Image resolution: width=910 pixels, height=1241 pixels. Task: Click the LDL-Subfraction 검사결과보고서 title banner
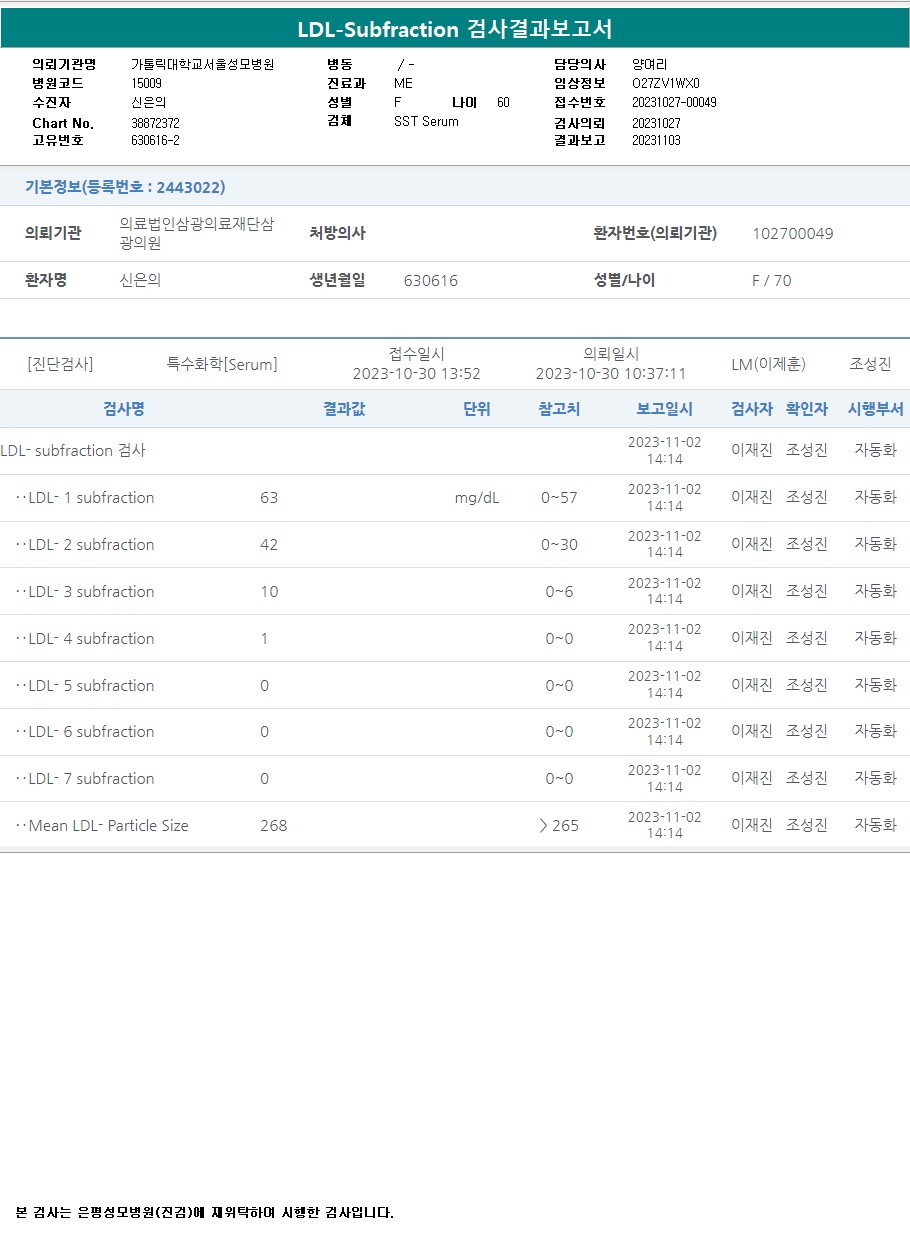click(455, 29)
